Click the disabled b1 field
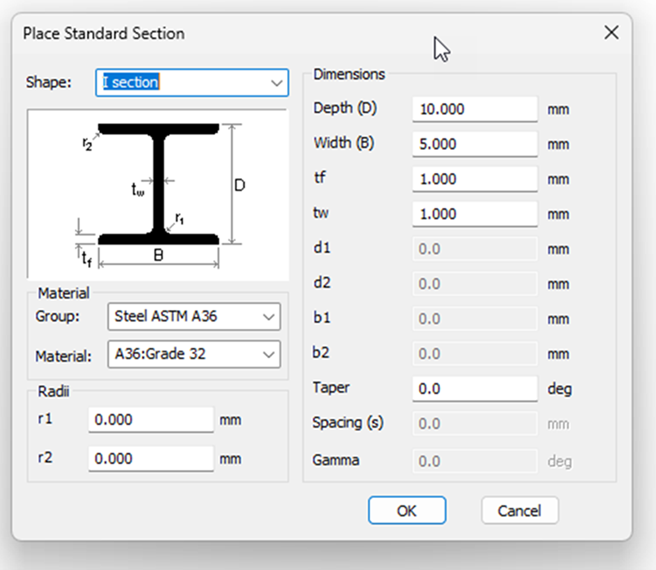This screenshot has height=570, width=656. pyautogui.click(x=475, y=319)
